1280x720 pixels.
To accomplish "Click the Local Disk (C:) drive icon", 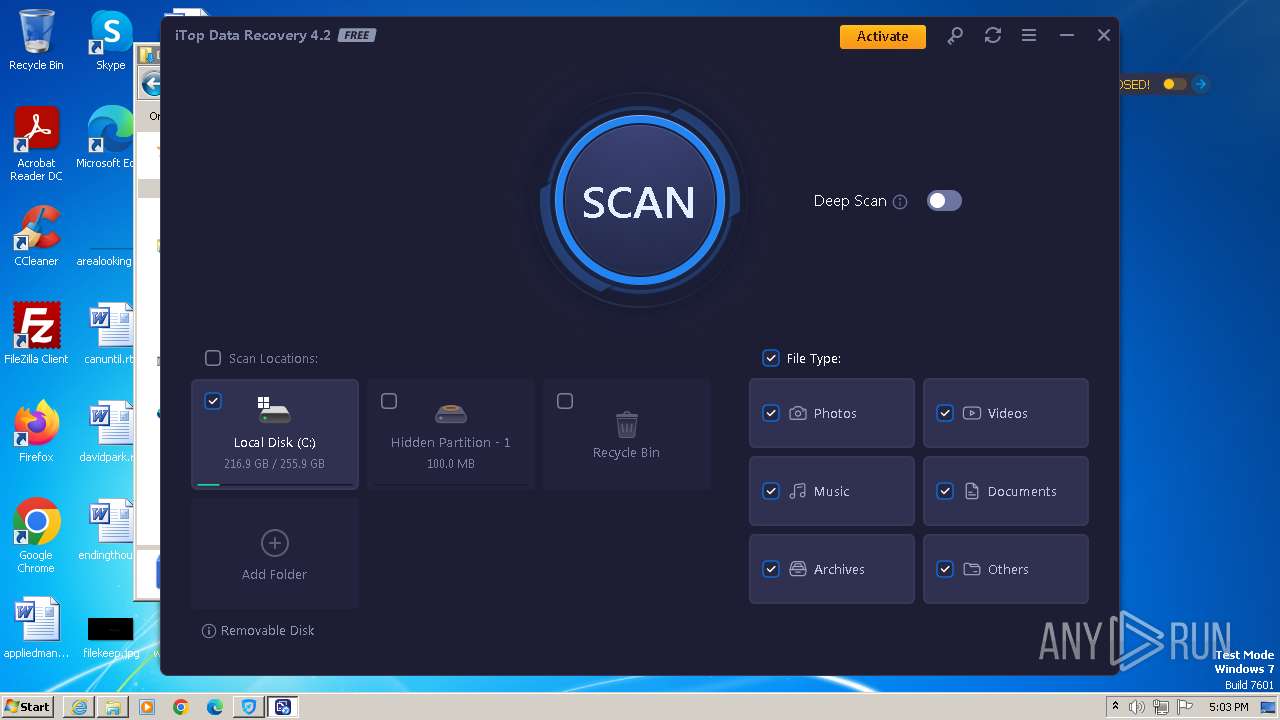I will pyautogui.click(x=274, y=410).
